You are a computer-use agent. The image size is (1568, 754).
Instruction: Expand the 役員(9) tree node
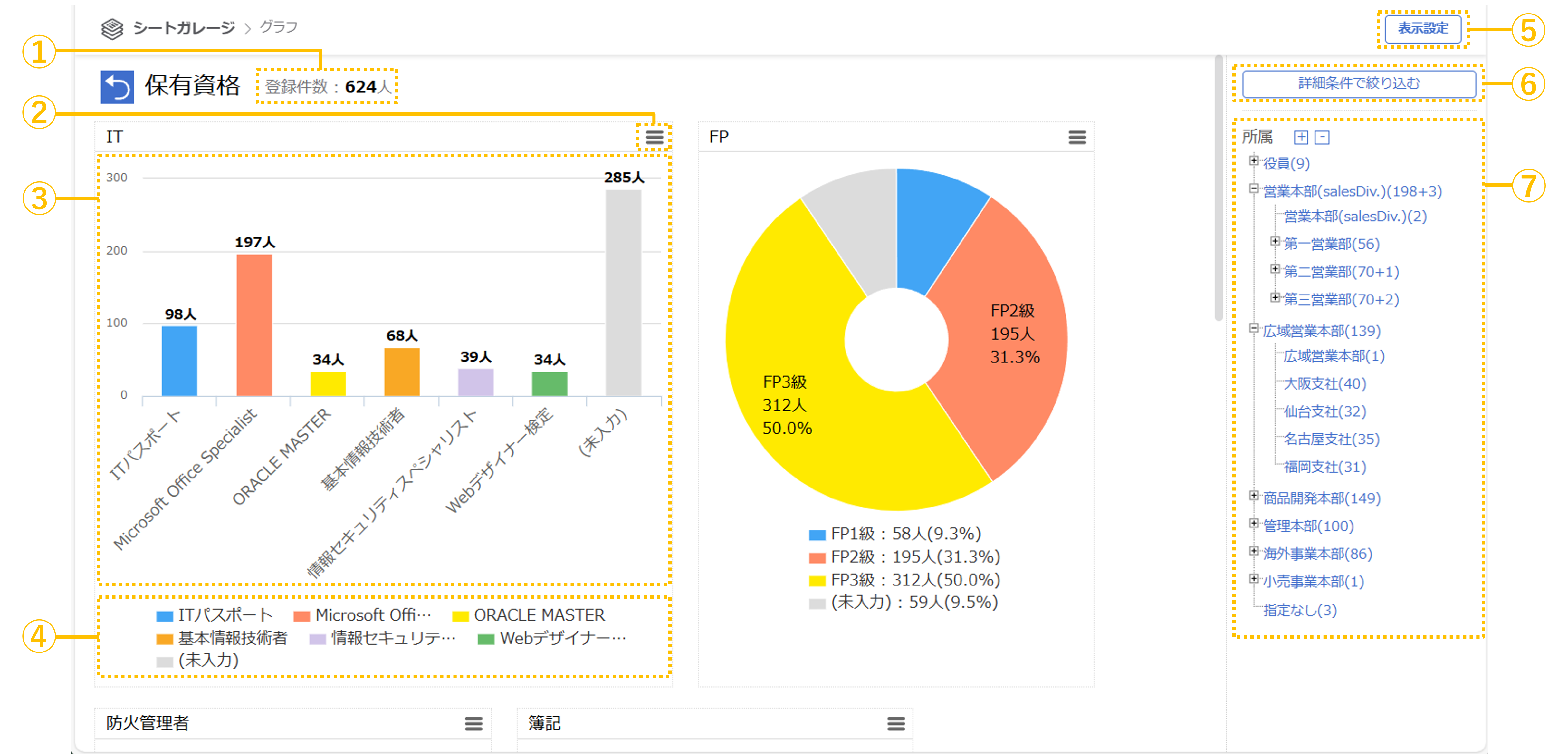point(1253,161)
